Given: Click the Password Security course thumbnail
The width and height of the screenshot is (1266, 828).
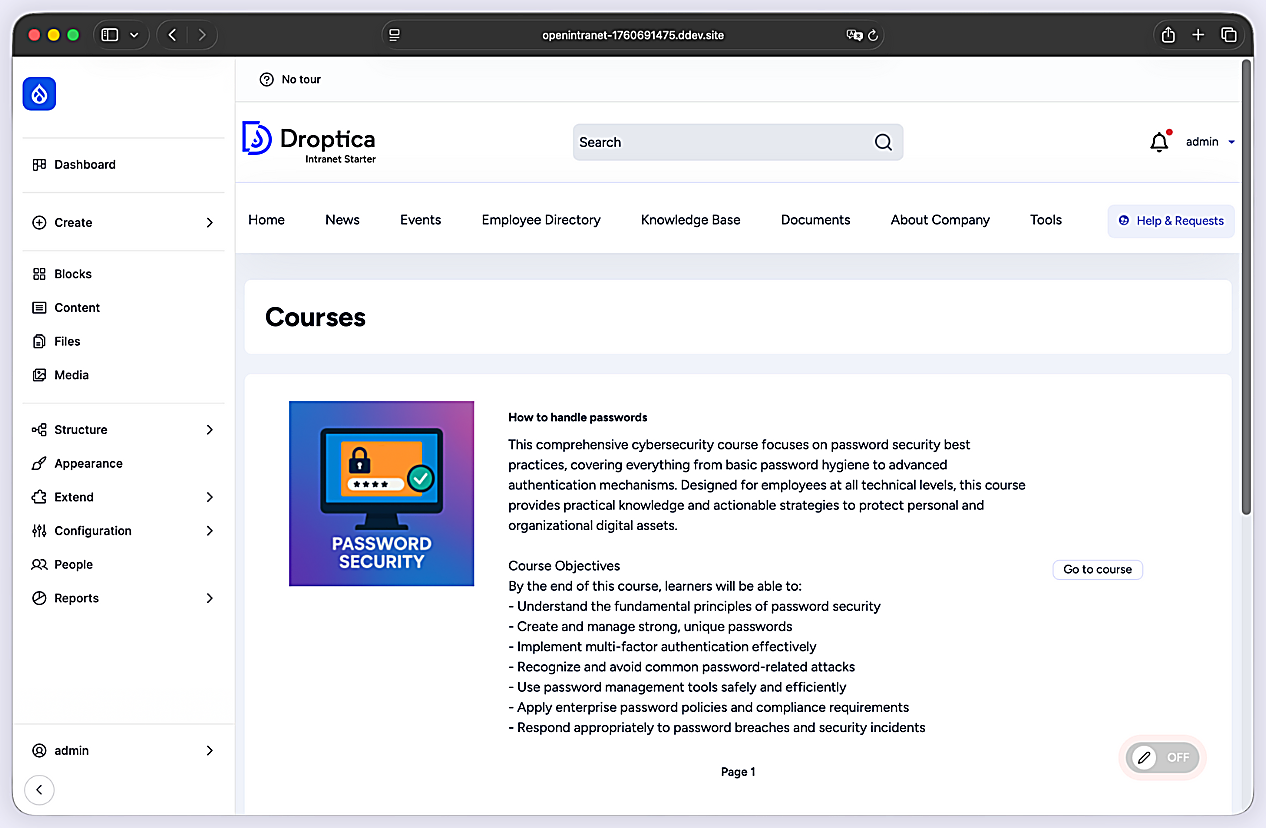Looking at the screenshot, I should 381,493.
